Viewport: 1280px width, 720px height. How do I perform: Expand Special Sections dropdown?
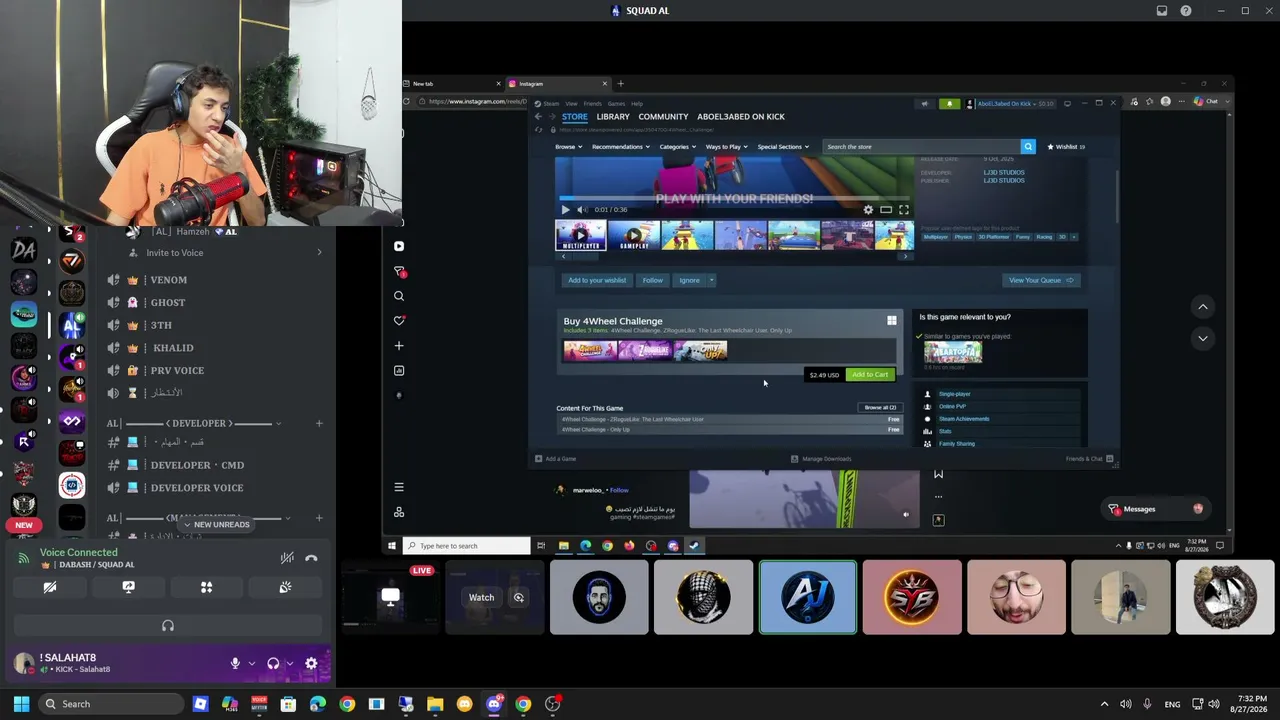[783, 147]
